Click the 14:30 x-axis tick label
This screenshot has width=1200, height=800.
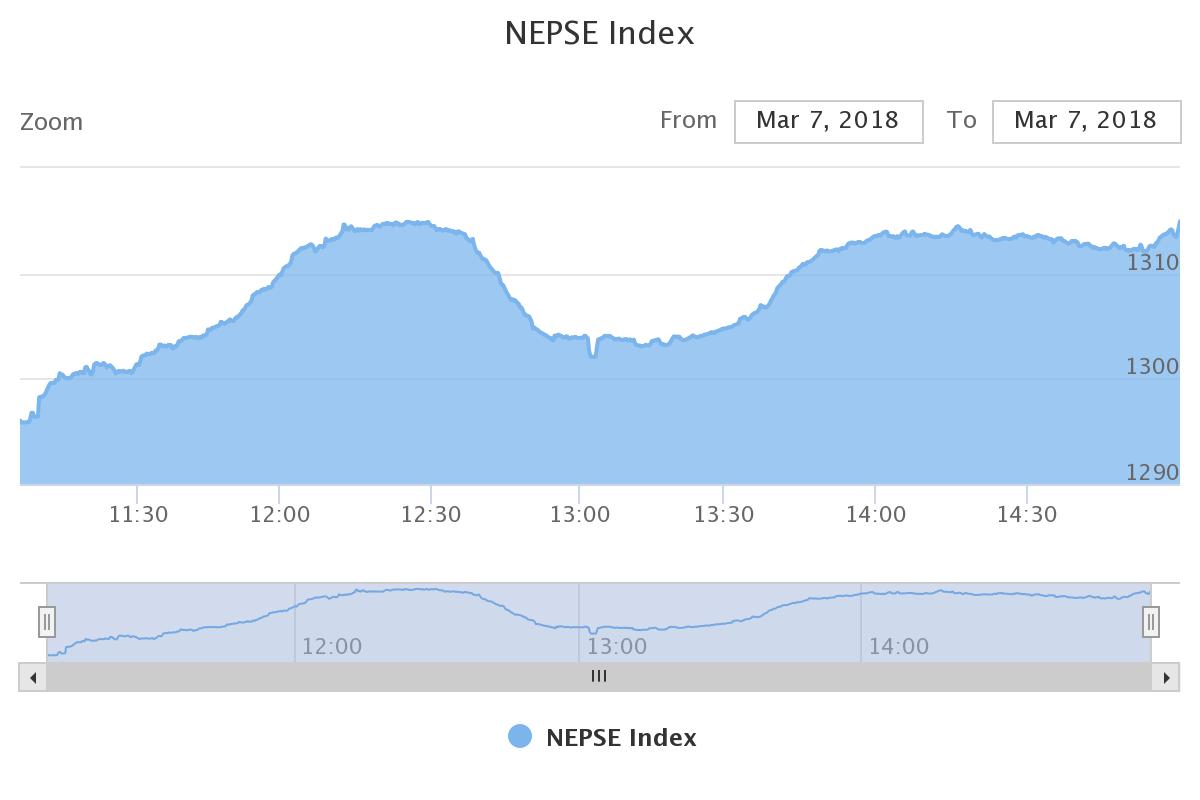tap(1026, 515)
